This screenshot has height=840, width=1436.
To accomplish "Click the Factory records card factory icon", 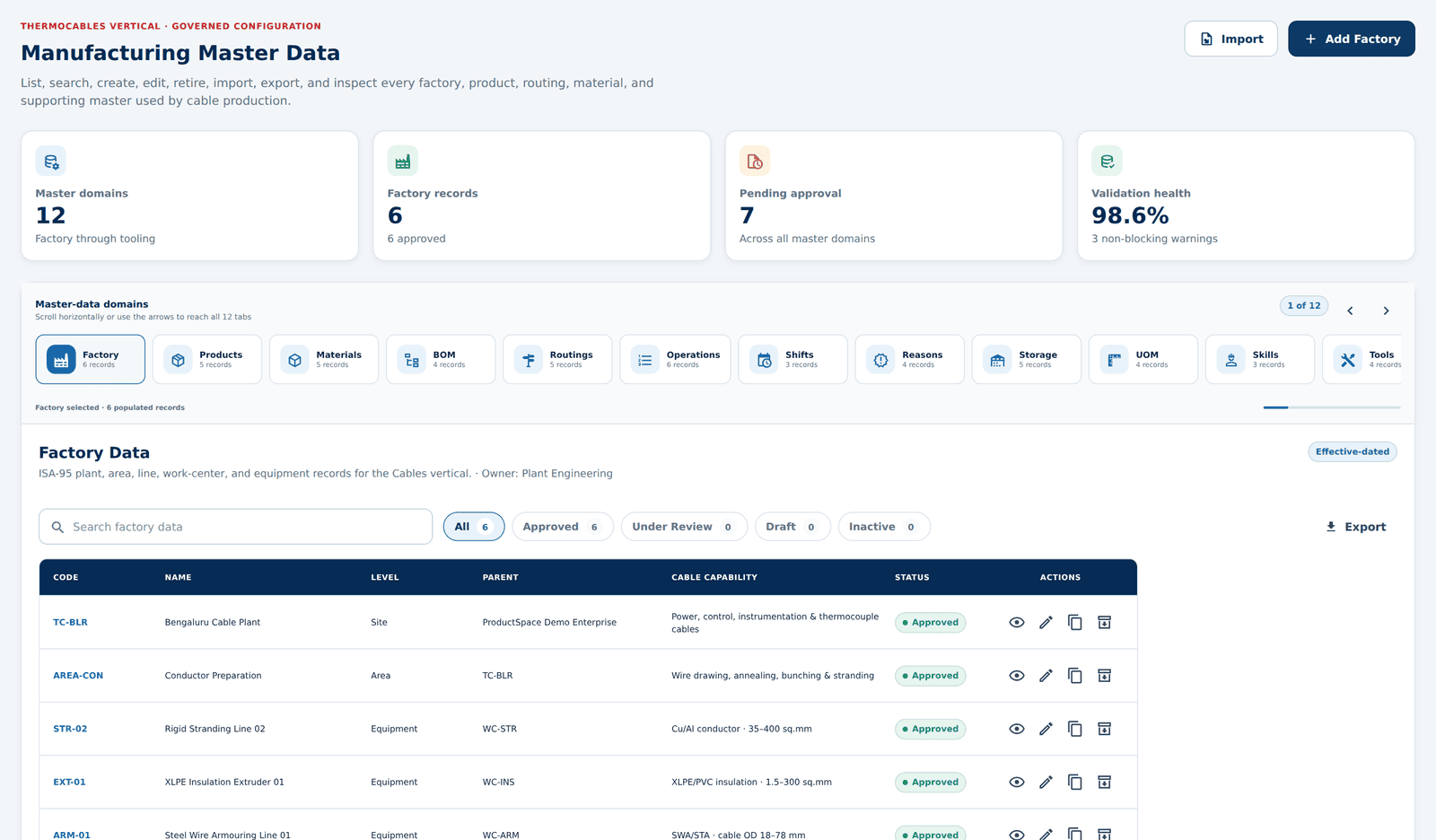I will click(402, 162).
